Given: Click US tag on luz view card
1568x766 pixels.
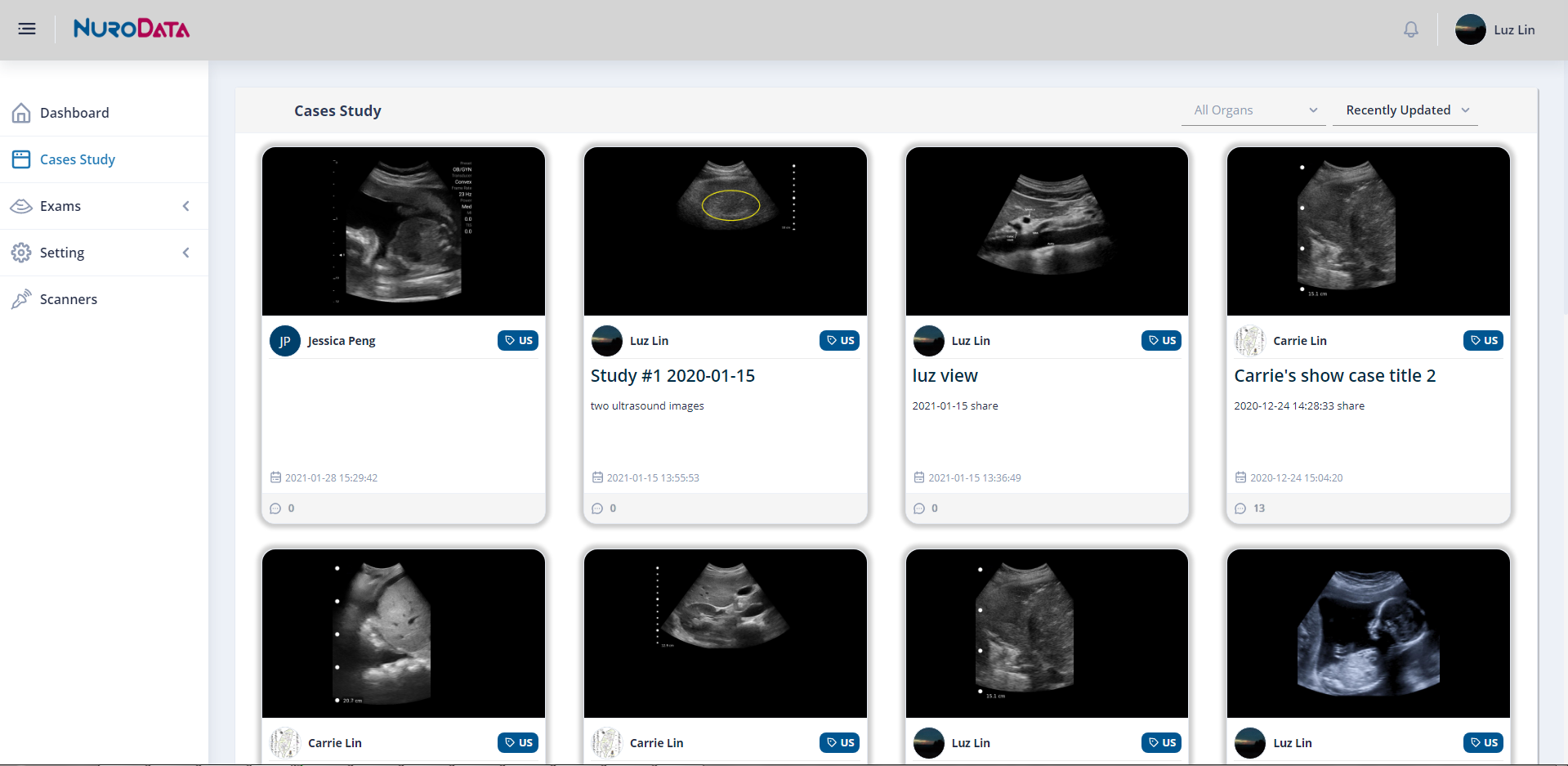Looking at the screenshot, I should point(1161,341).
